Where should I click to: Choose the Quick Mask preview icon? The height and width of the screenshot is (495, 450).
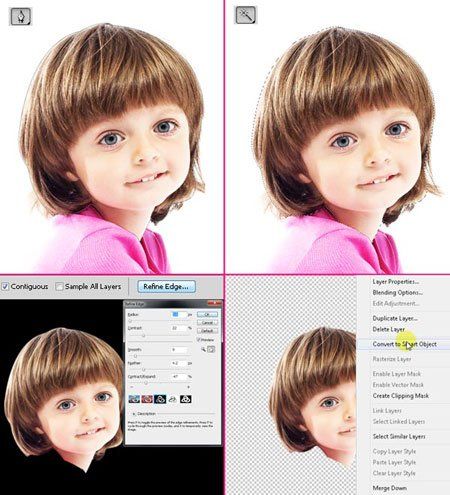pyautogui.click(x=147, y=399)
